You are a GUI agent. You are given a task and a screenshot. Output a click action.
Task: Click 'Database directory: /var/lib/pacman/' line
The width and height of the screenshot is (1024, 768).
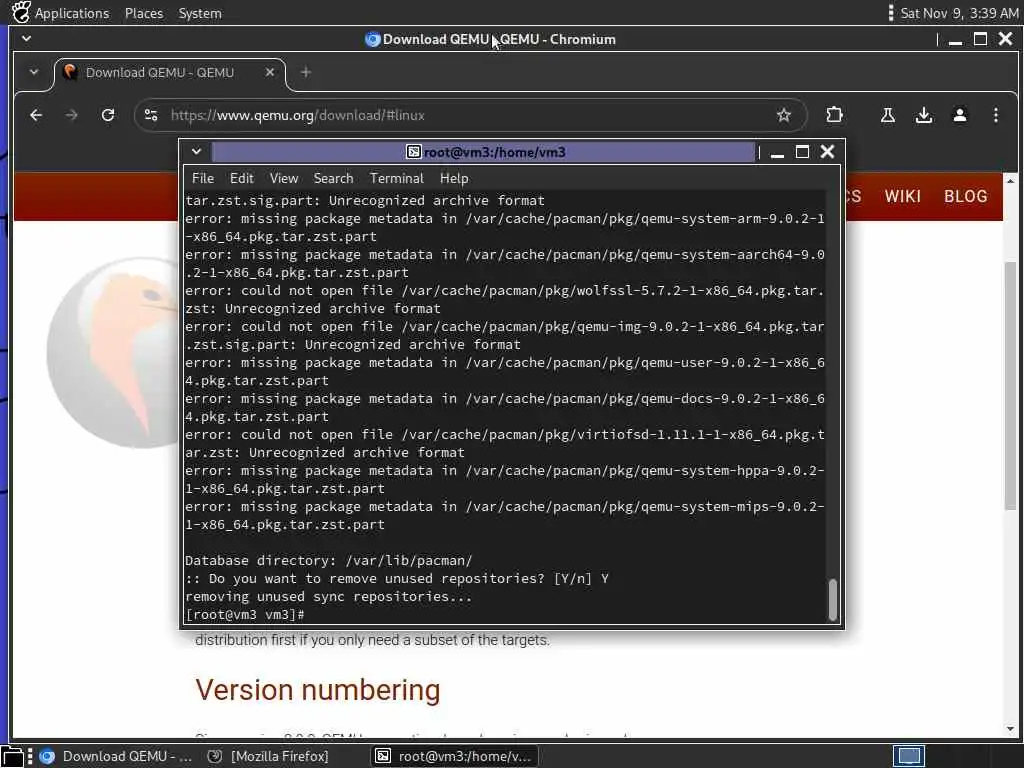tap(328, 560)
